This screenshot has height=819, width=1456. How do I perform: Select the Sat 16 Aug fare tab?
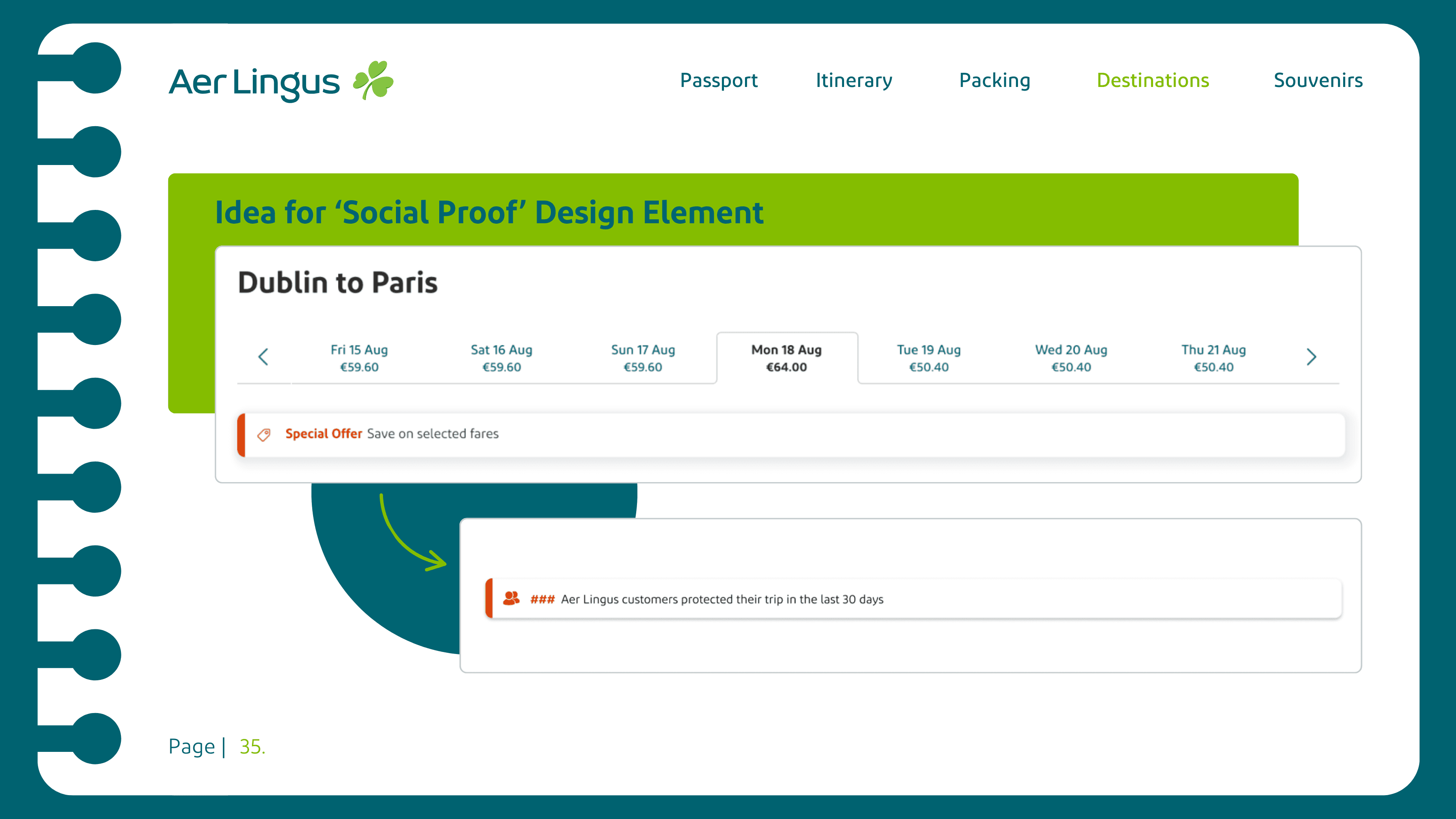[502, 358]
